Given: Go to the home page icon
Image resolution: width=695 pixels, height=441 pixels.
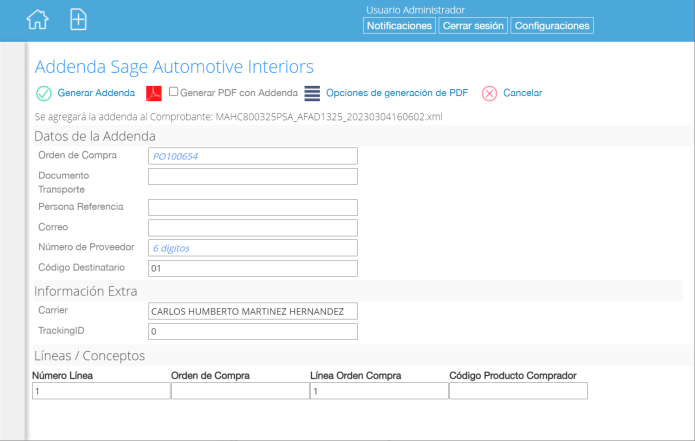Looking at the screenshot, I should tap(37, 20).
